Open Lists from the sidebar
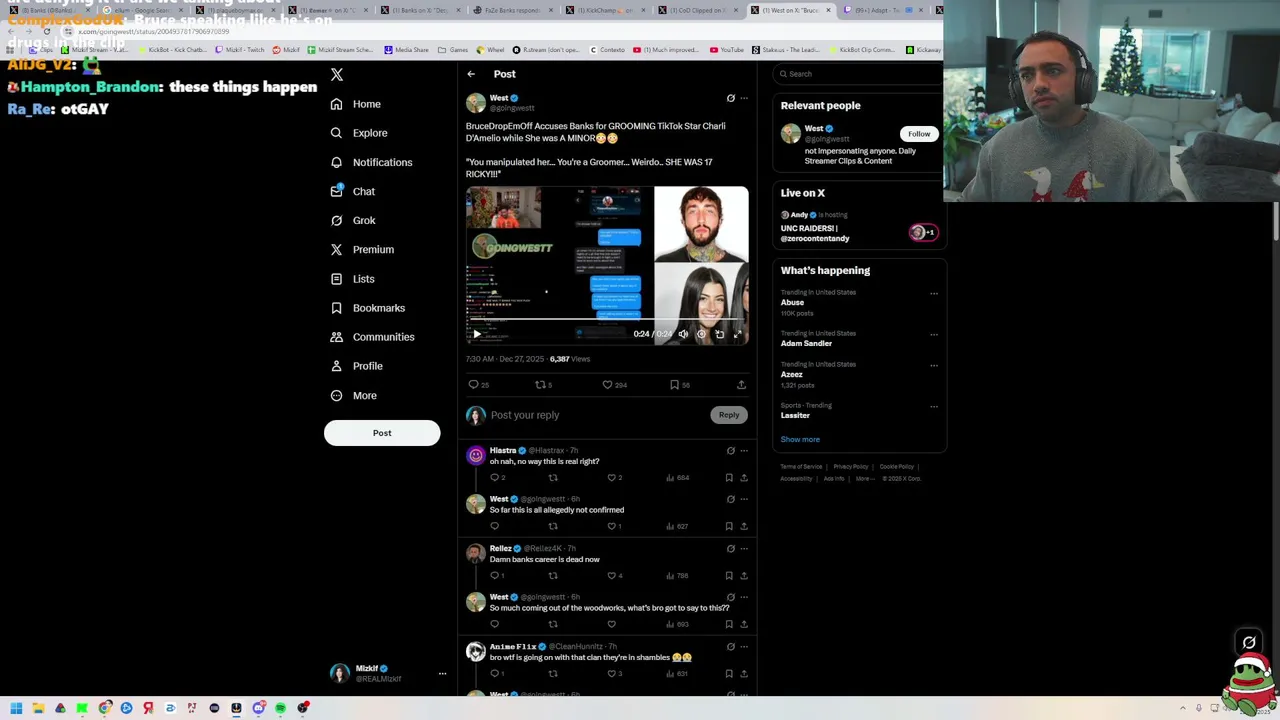The image size is (1280, 720). [352, 279]
